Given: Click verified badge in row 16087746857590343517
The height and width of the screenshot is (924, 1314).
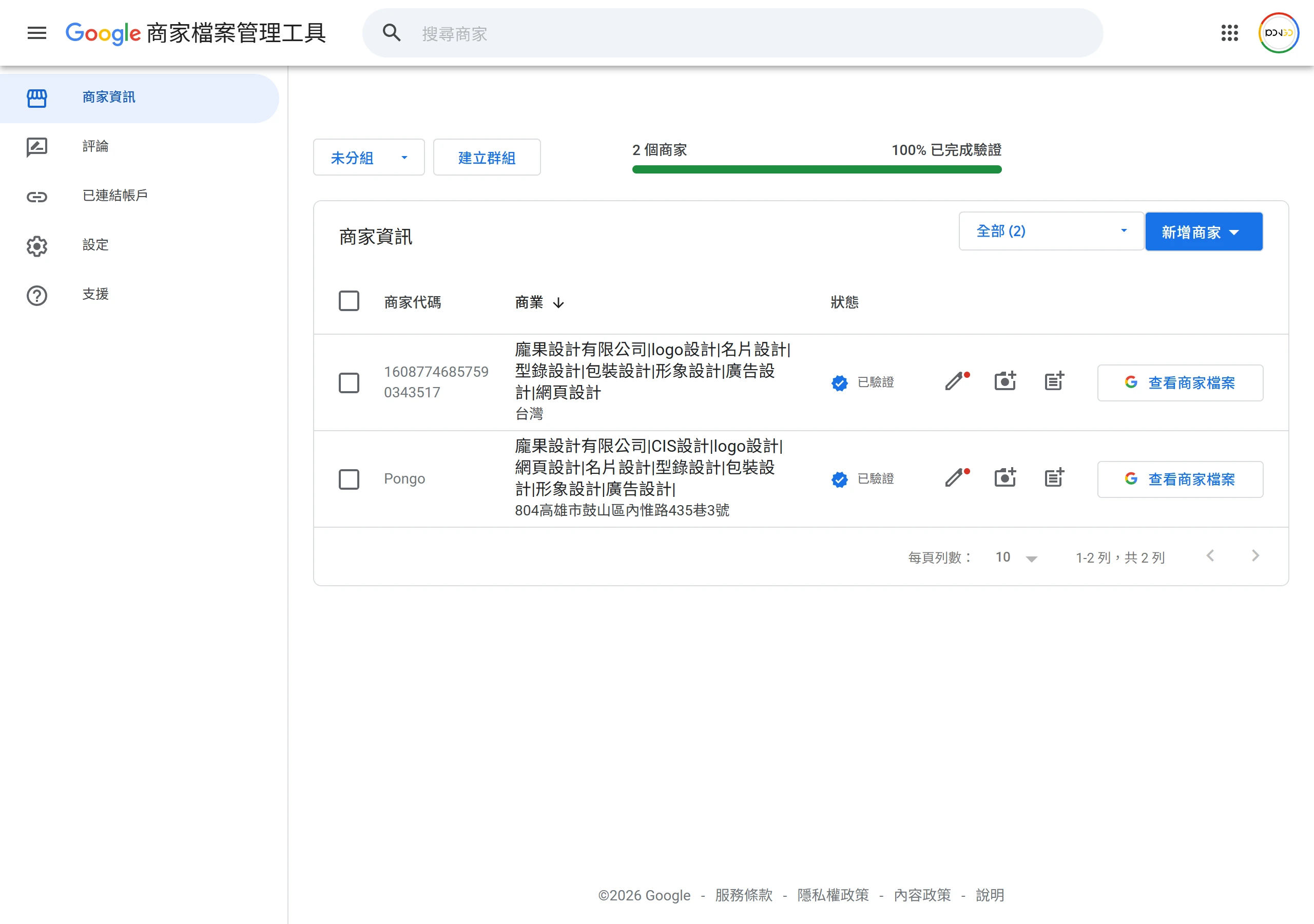Looking at the screenshot, I should coord(840,382).
